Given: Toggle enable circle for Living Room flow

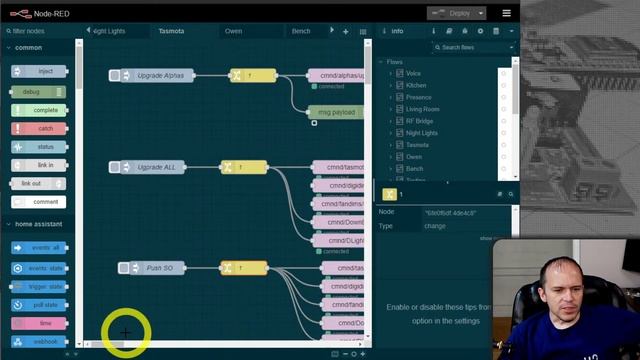Looking at the screenshot, I should click(503, 109).
